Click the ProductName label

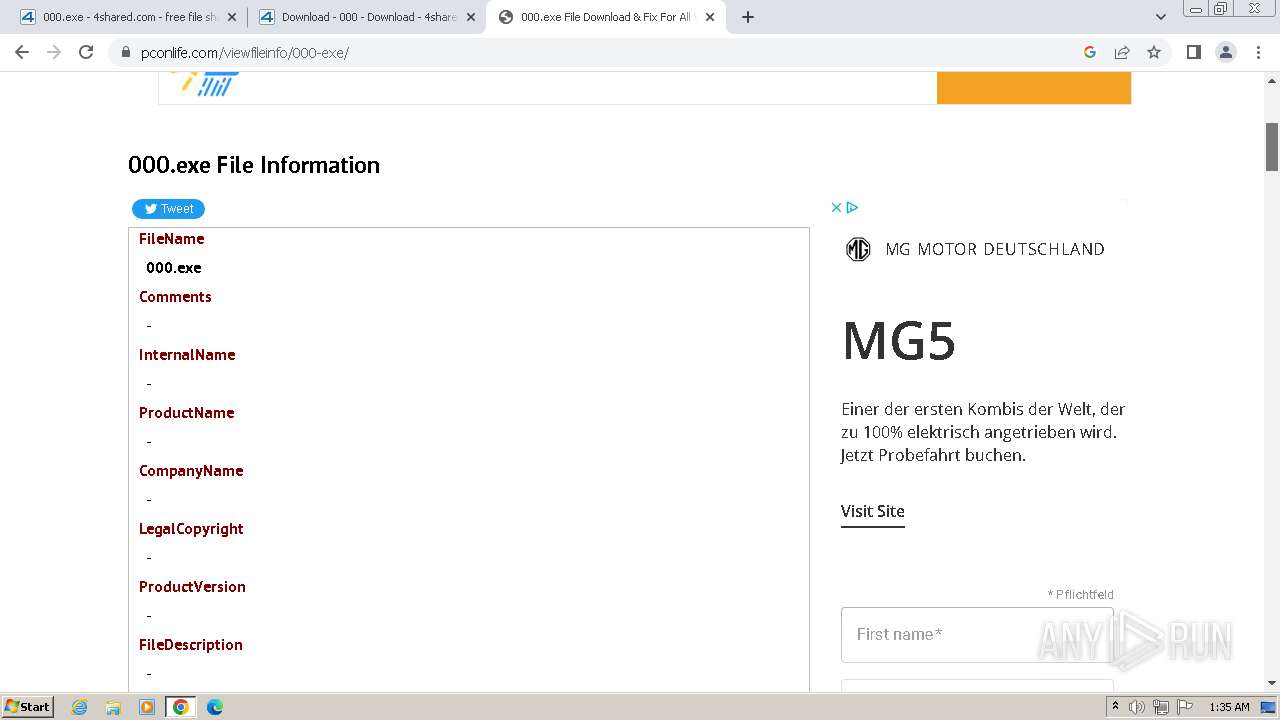click(x=186, y=413)
